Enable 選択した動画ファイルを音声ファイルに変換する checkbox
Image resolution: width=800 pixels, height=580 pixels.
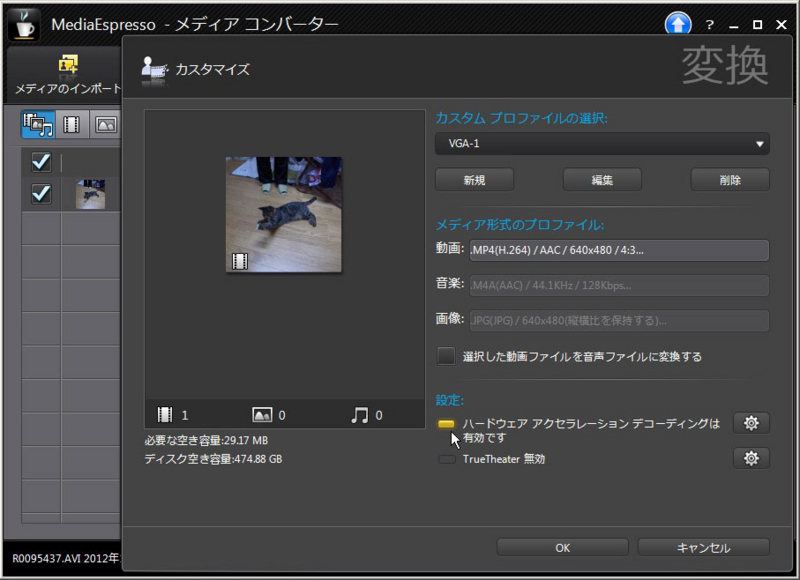446,356
